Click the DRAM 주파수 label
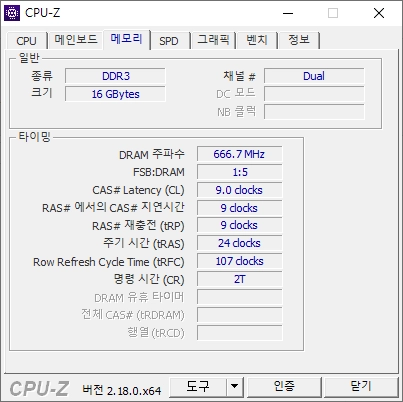Screen dimensions: 403x402 click(x=152, y=154)
